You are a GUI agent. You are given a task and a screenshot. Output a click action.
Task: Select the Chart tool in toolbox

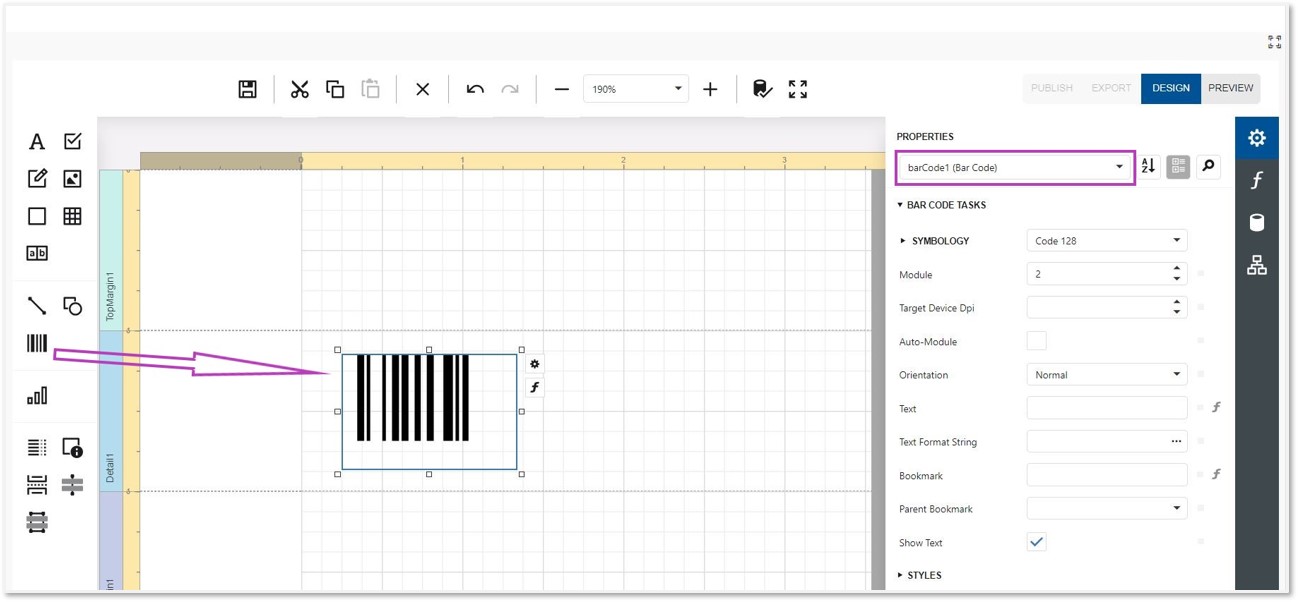pyautogui.click(x=37, y=396)
